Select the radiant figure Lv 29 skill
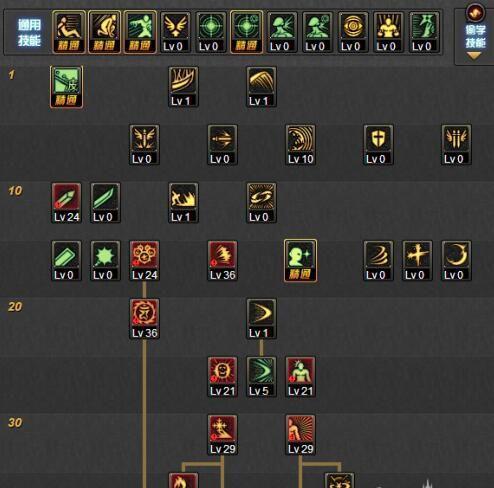The image size is (494, 488). tap(300, 435)
